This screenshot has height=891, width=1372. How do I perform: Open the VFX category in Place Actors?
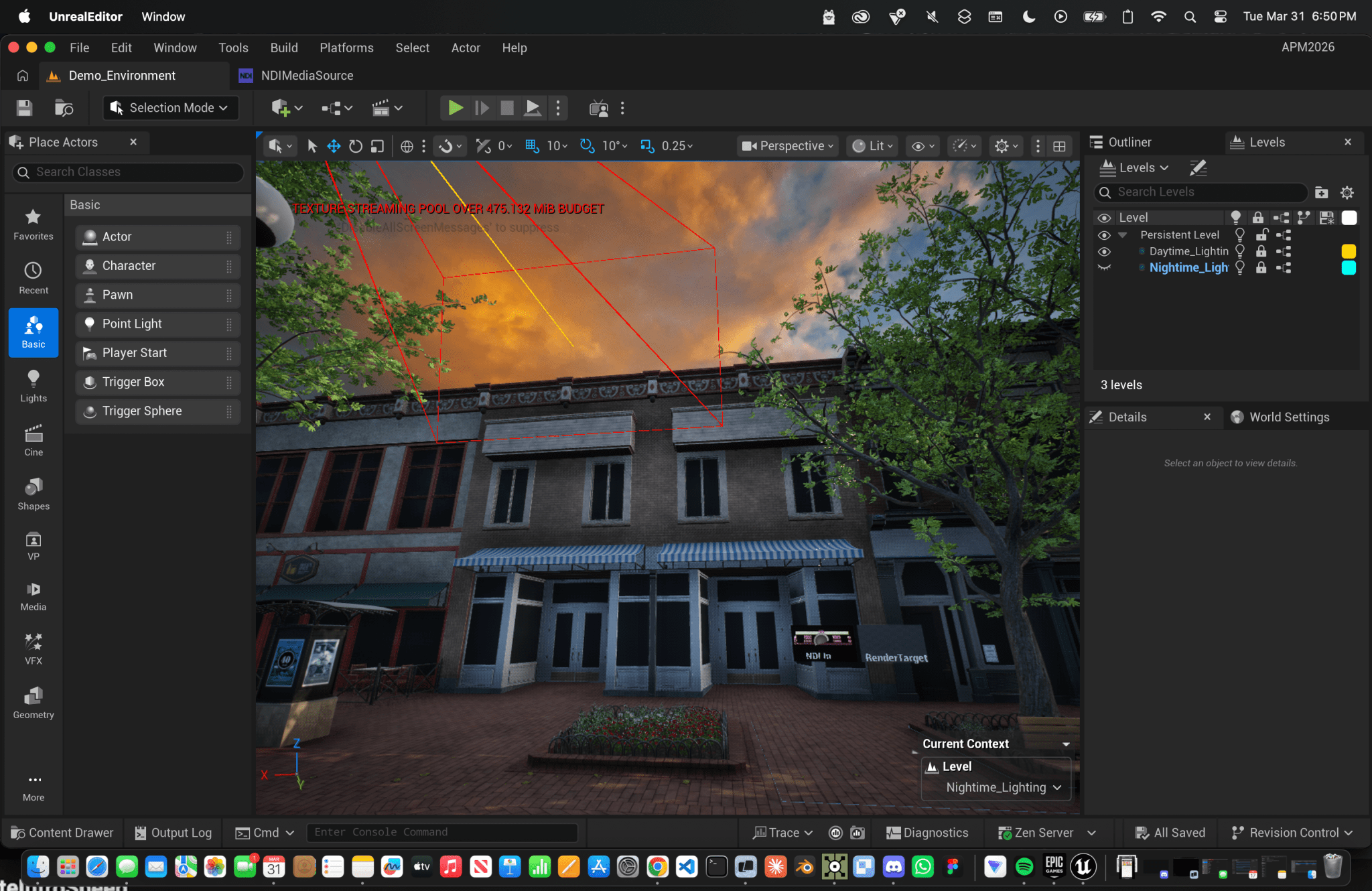[x=33, y=648]
